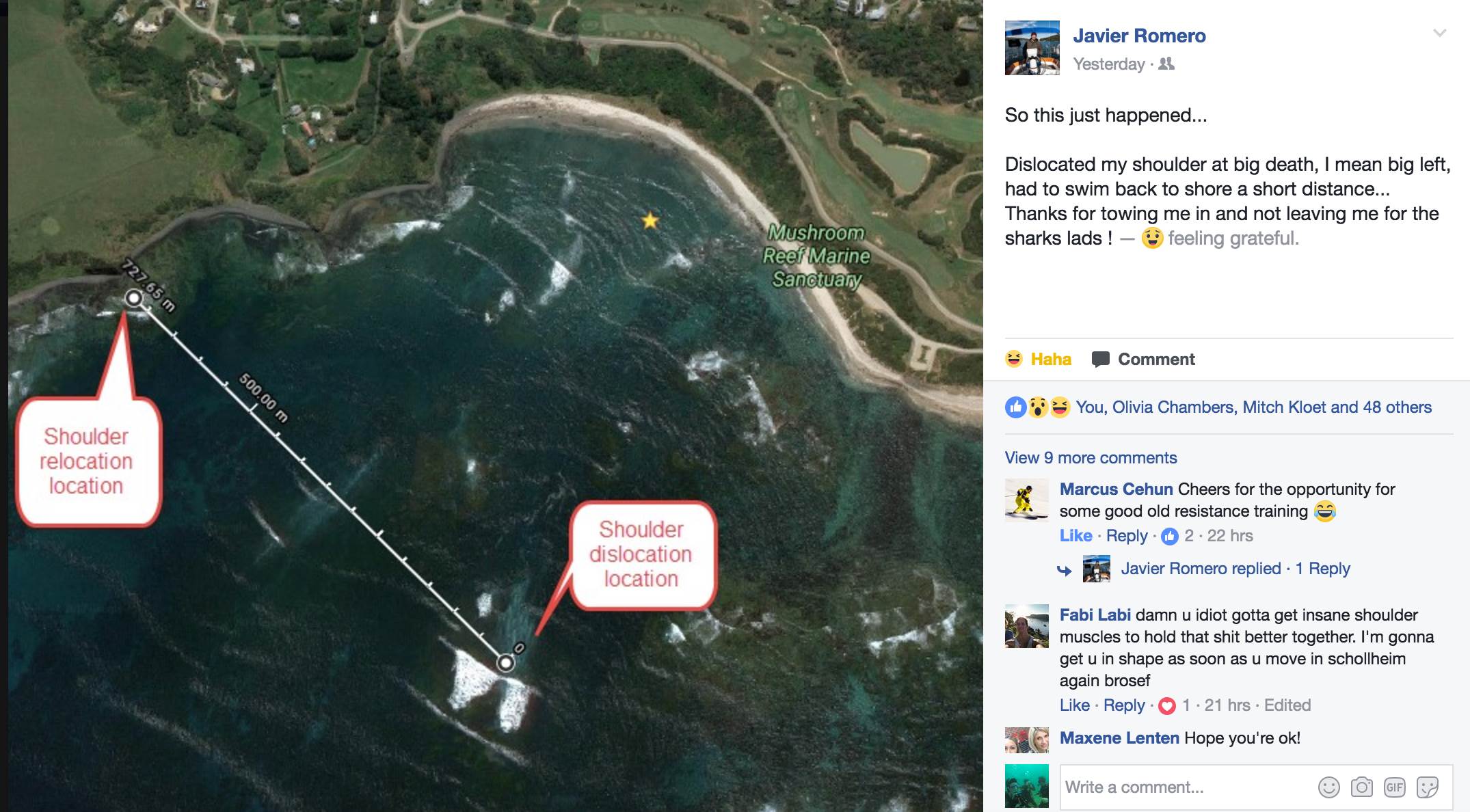Click the heart reaction on Fabi Labi's comment

1167,705
